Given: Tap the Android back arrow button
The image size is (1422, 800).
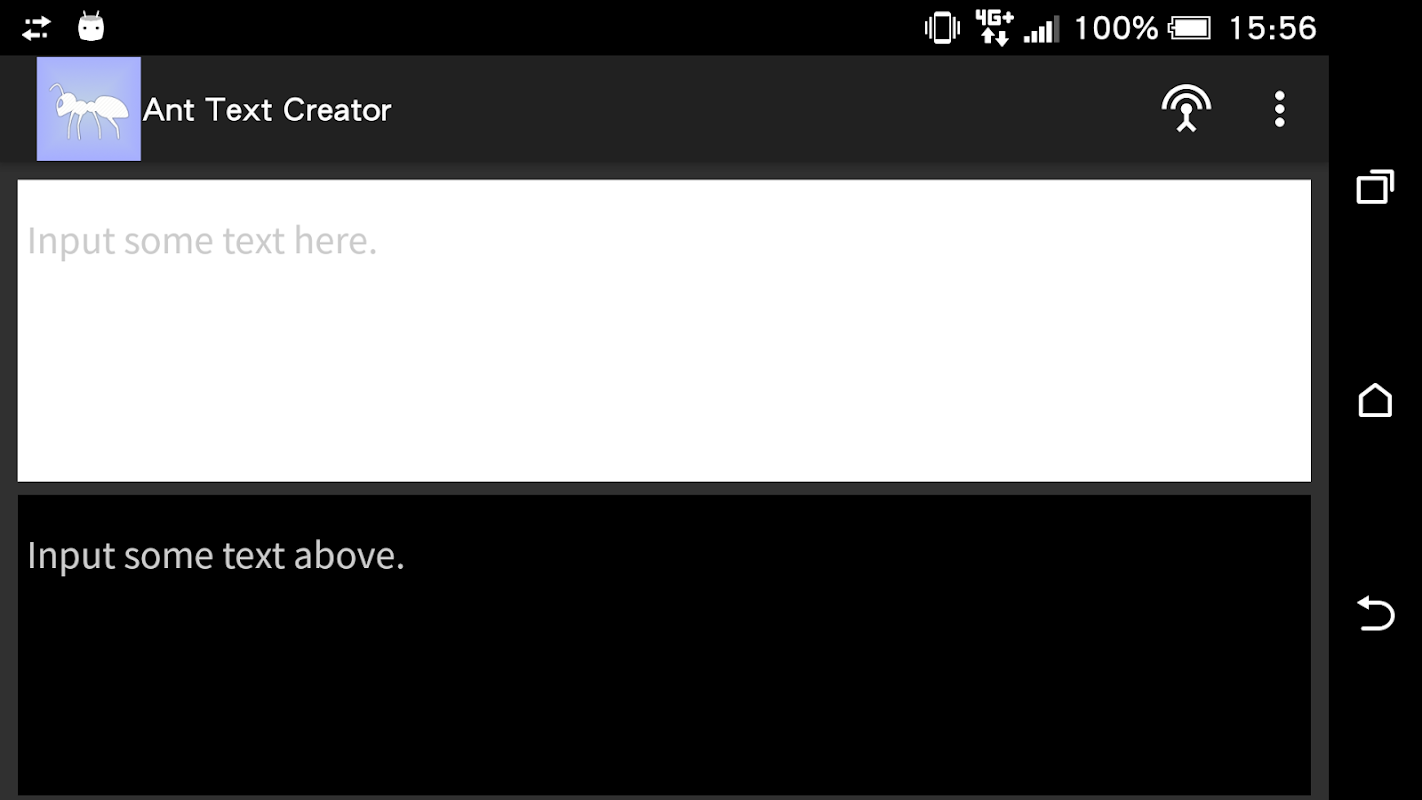Looking at the screenshot, I should coord(1375,613).
